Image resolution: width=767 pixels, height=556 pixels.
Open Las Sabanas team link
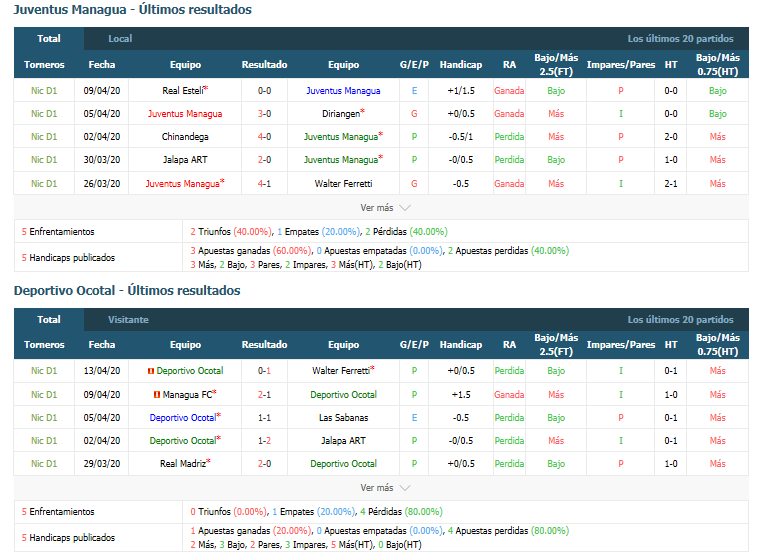pos(343,418)
